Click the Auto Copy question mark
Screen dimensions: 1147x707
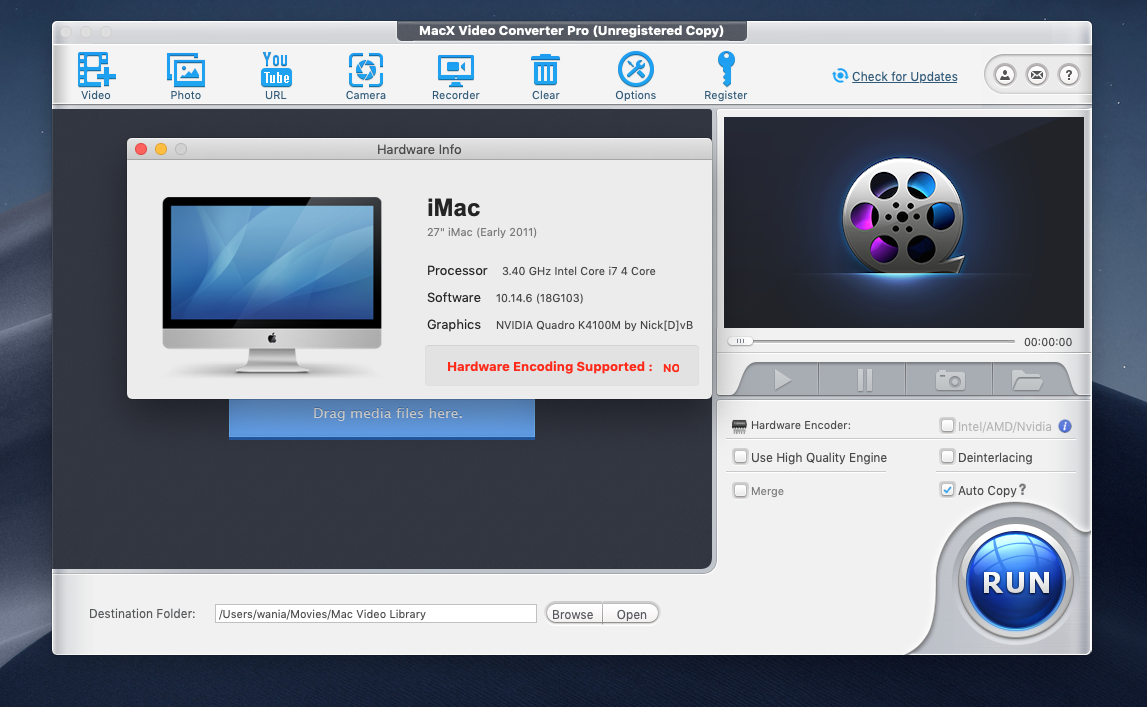1023,490
